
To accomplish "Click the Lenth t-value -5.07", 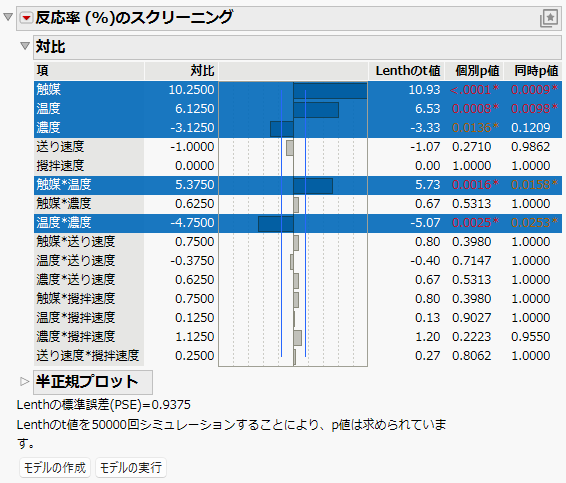I will (425, 223).
